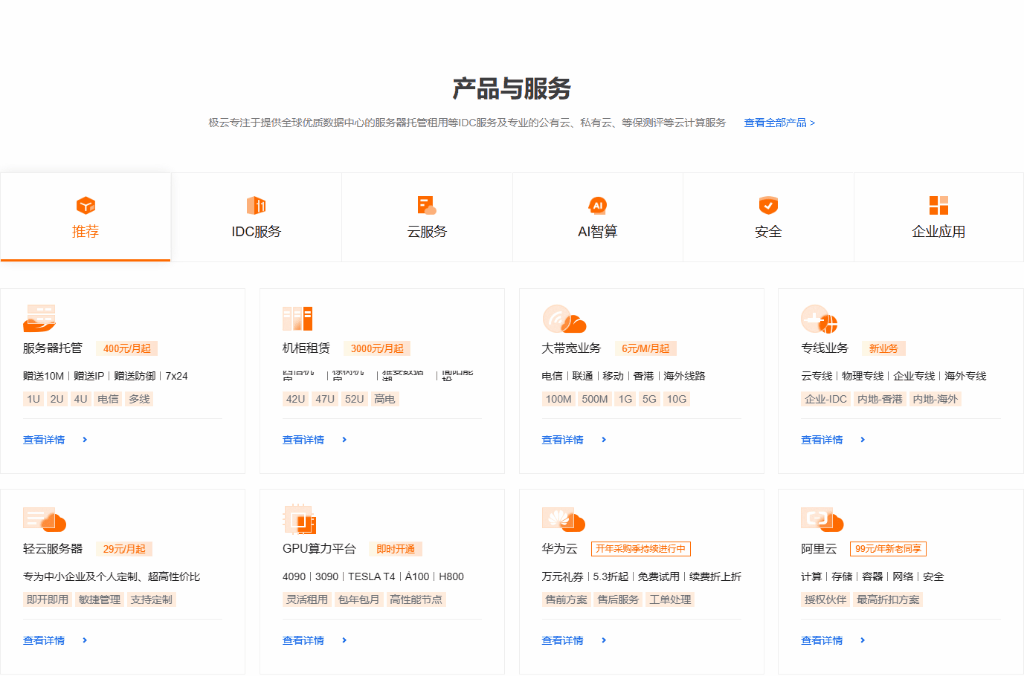1024x676 pixels.
Task: Click the 10G bandwidth tag
Action: [x=677, y=399]
